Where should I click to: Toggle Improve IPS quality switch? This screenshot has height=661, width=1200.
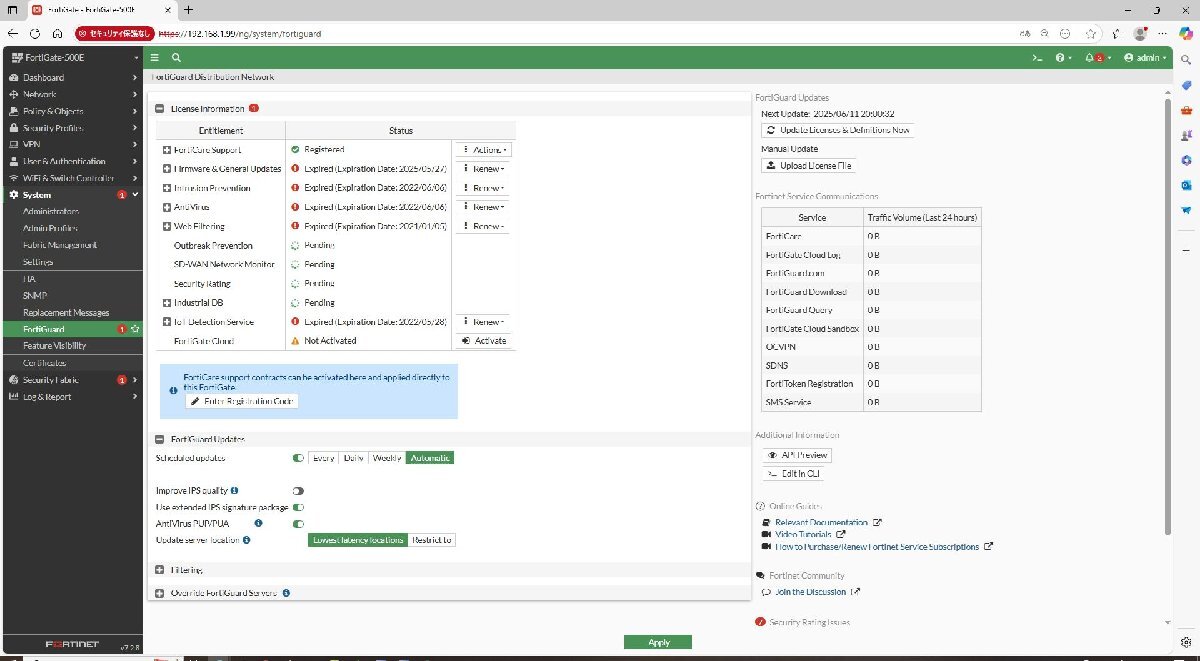pyautogui.click(x=298, y=491)
